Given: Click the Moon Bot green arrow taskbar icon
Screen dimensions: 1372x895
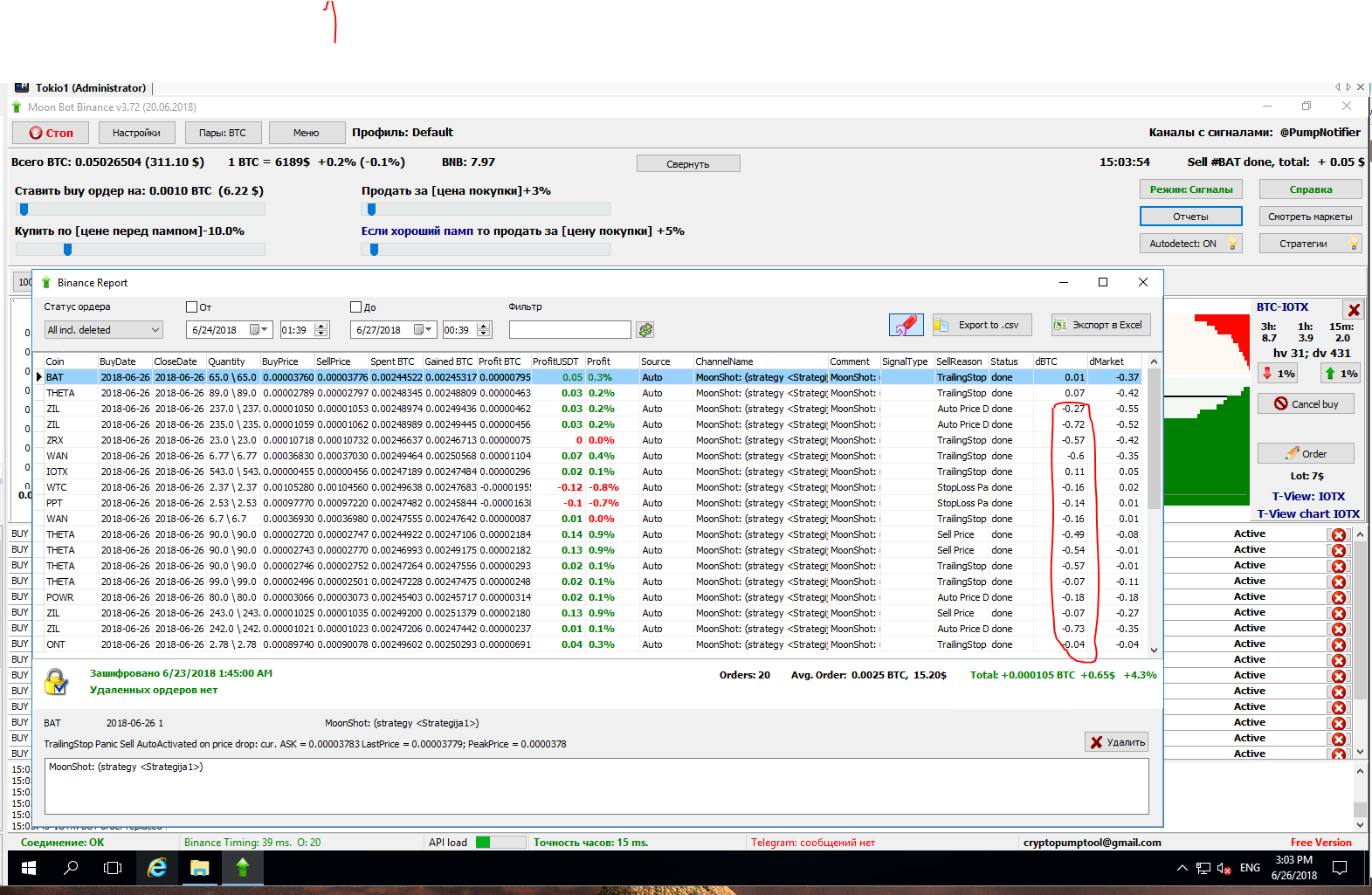Looking at the screenshot, I should (243, 868).
